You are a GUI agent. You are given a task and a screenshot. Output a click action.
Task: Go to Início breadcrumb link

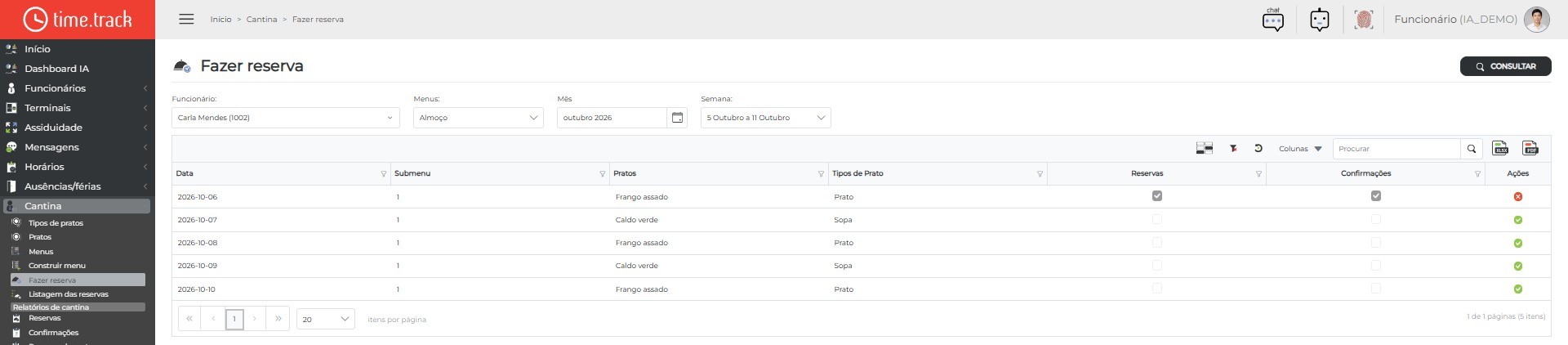click(x=220, y=20)
